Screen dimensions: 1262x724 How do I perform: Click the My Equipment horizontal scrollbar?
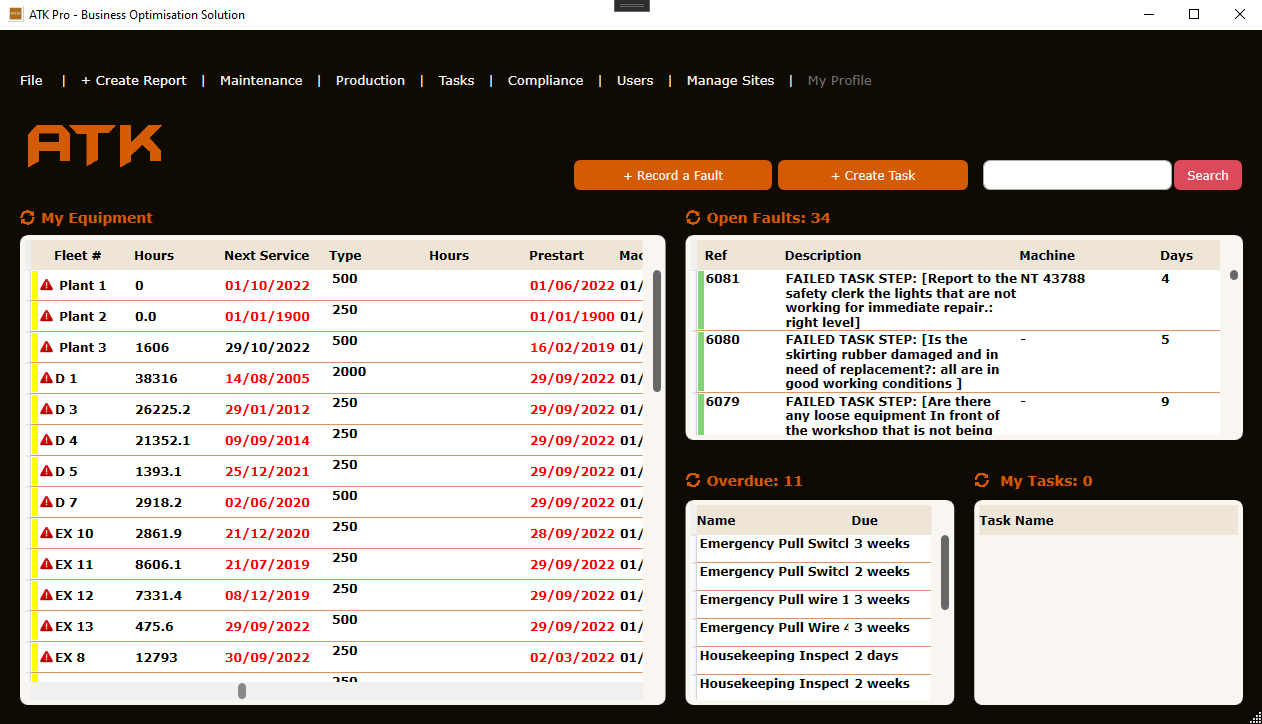[x=242, y=691]
